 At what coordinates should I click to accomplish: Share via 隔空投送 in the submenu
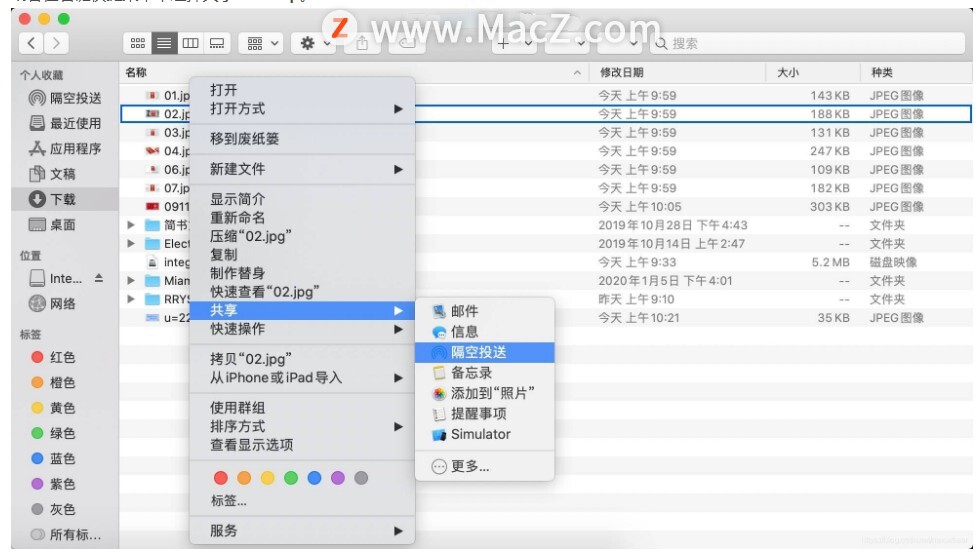coord(484,352)
